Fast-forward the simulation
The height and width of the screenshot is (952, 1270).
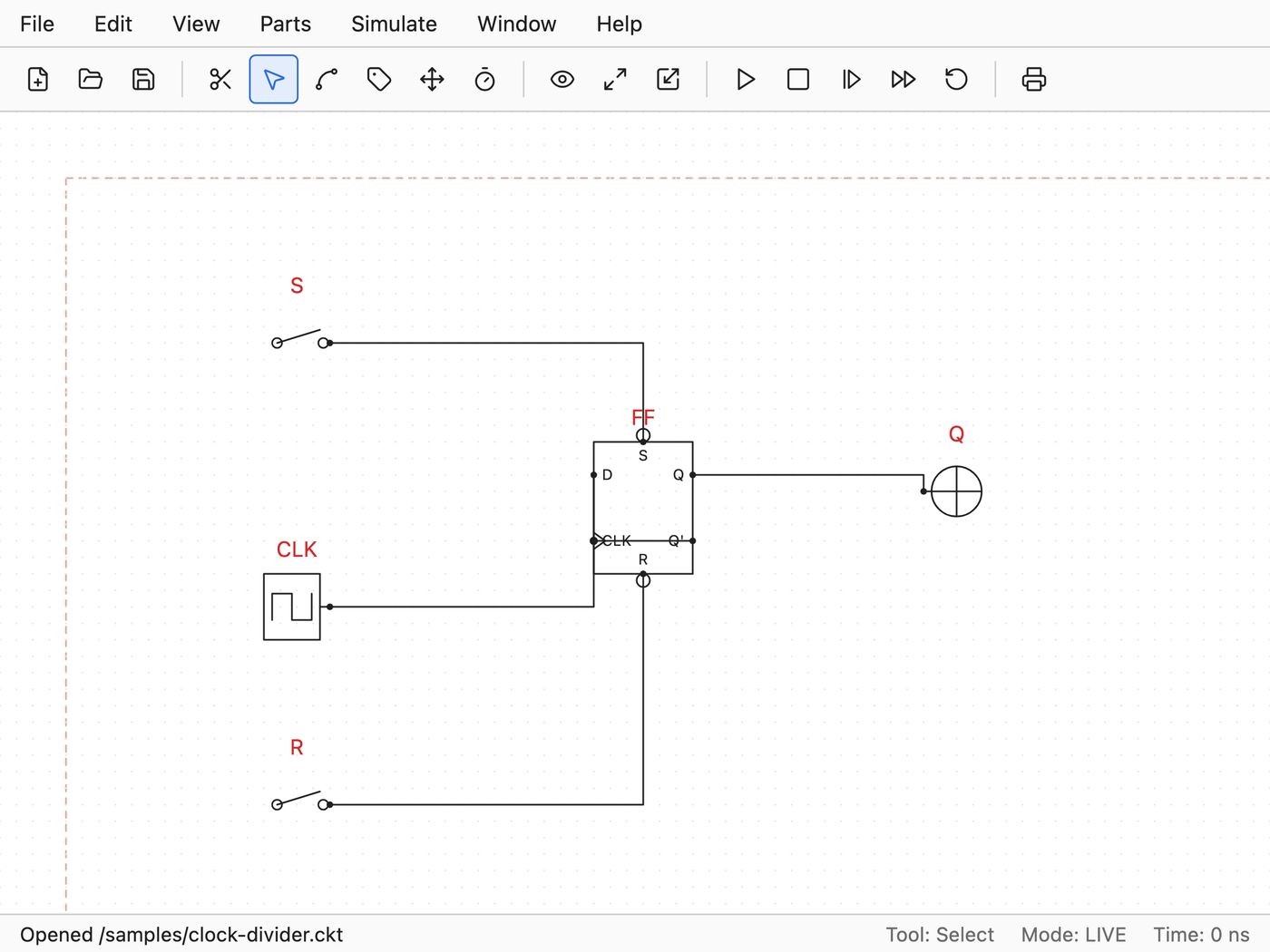[x=904, y=80]
